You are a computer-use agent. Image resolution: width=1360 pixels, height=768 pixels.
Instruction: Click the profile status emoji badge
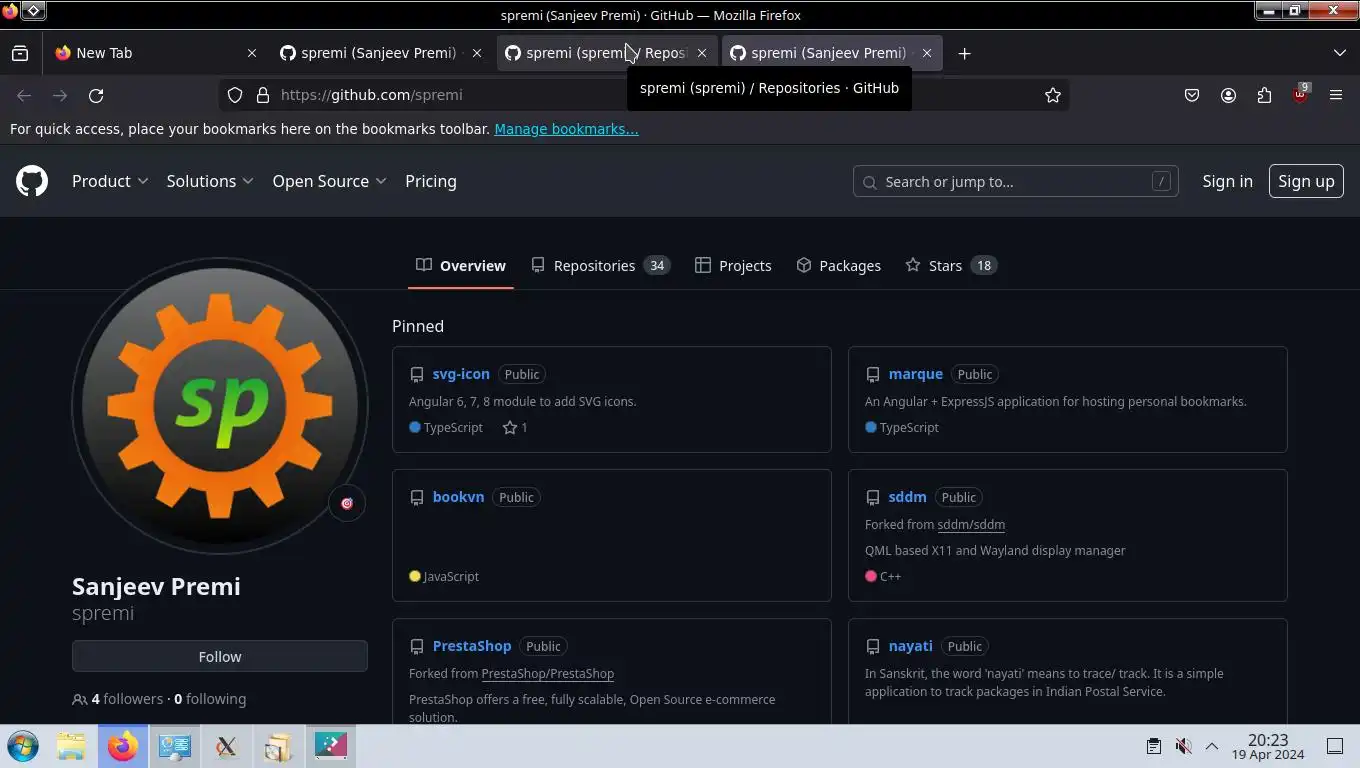pyautogui.click(x=347, y=503)
